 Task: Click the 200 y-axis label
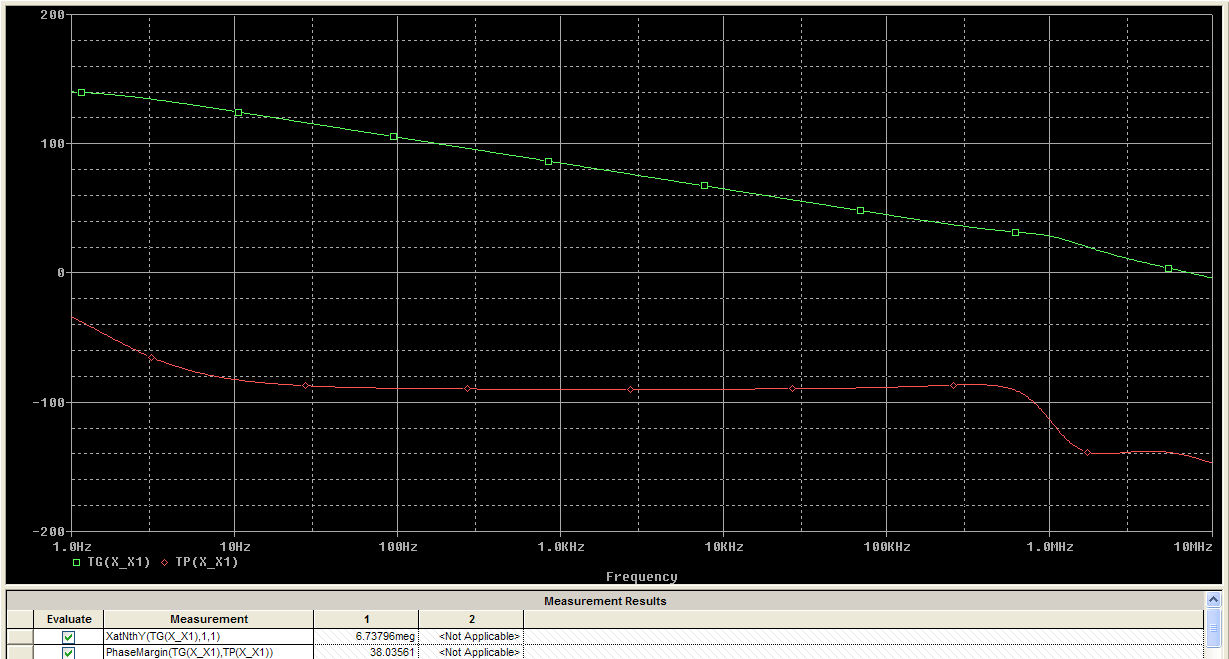tap(54, 15)
